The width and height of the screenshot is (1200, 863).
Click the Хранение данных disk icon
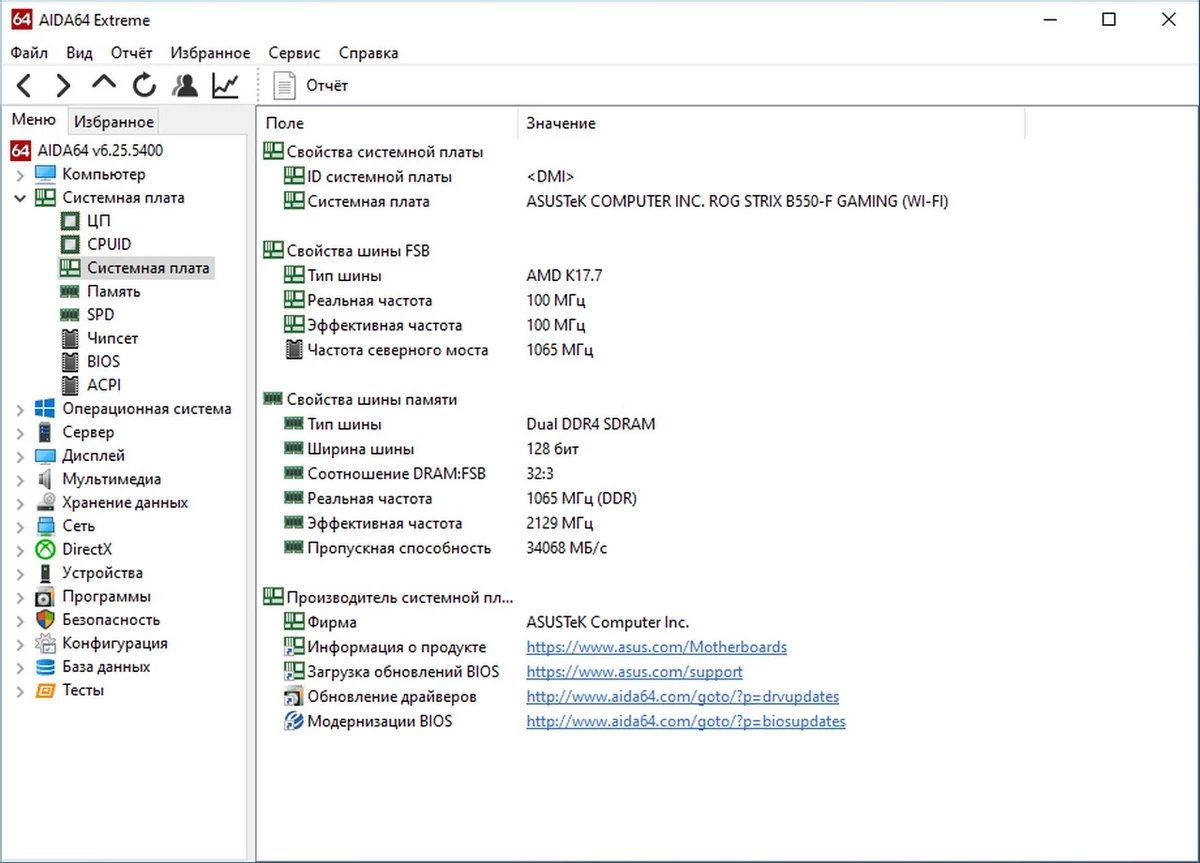(45, 503)
